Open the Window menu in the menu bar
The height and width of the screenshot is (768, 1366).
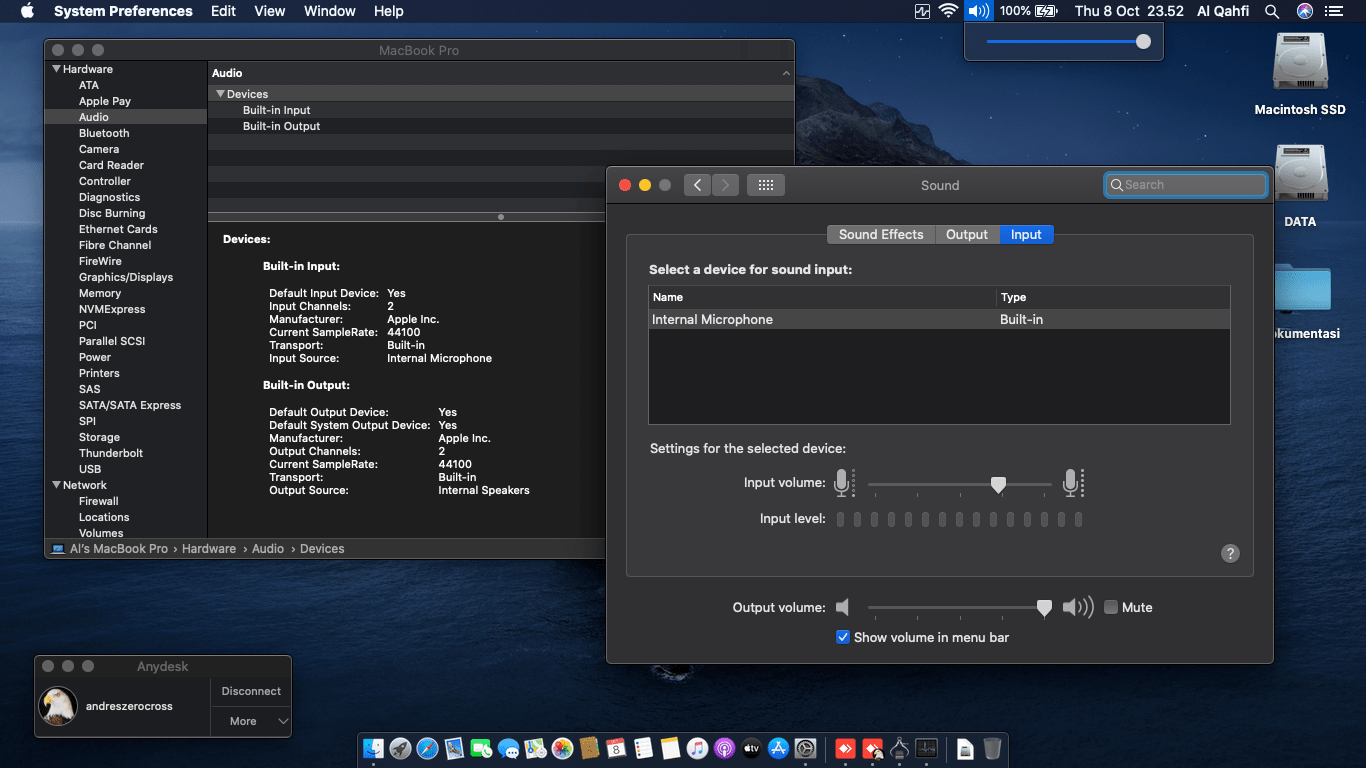(x=329, y=11)
